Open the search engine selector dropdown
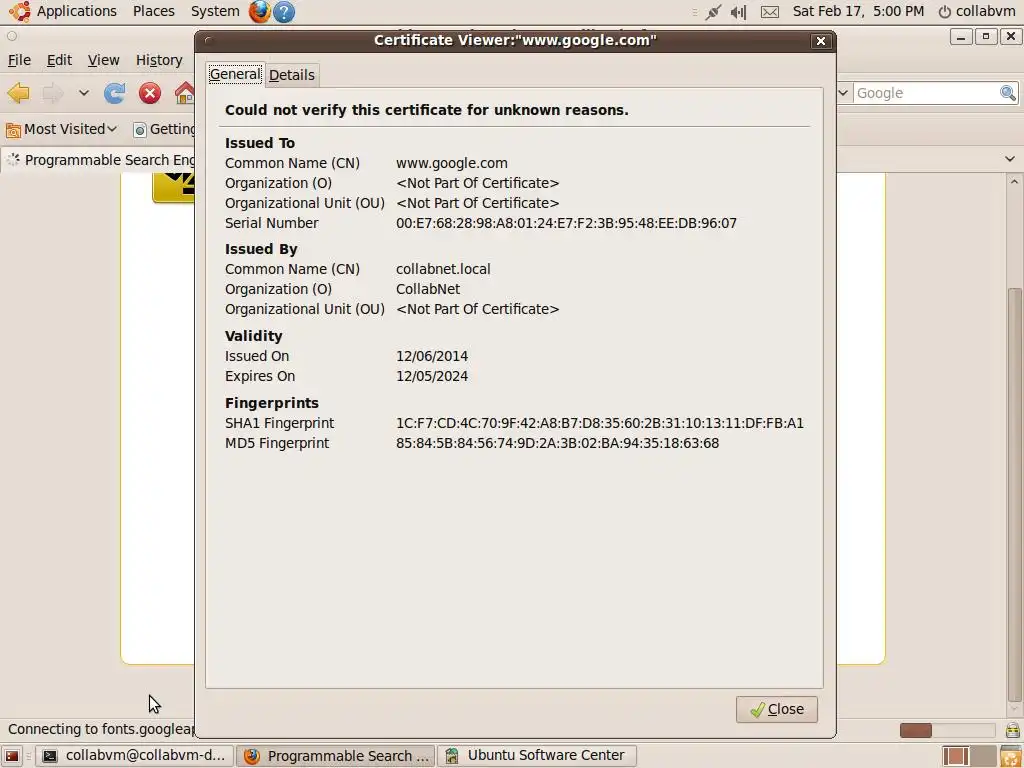The width and height of the screenshot is (1024, 768). pos(843,93)
